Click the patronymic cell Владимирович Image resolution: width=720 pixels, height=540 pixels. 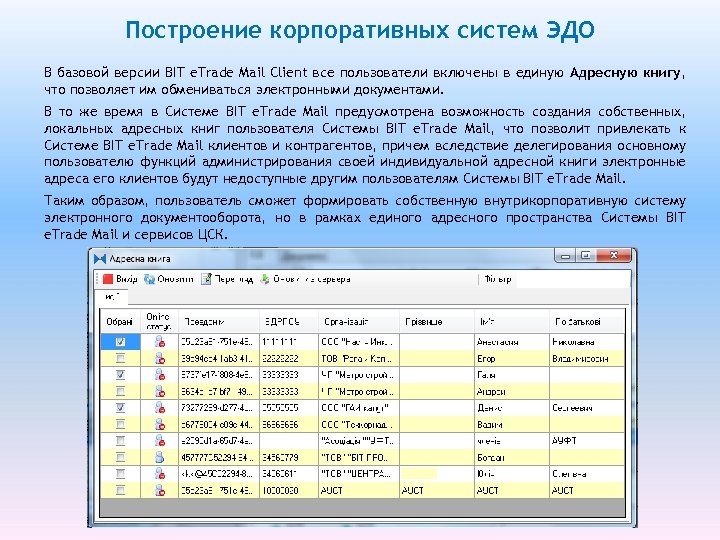[587, 358]
